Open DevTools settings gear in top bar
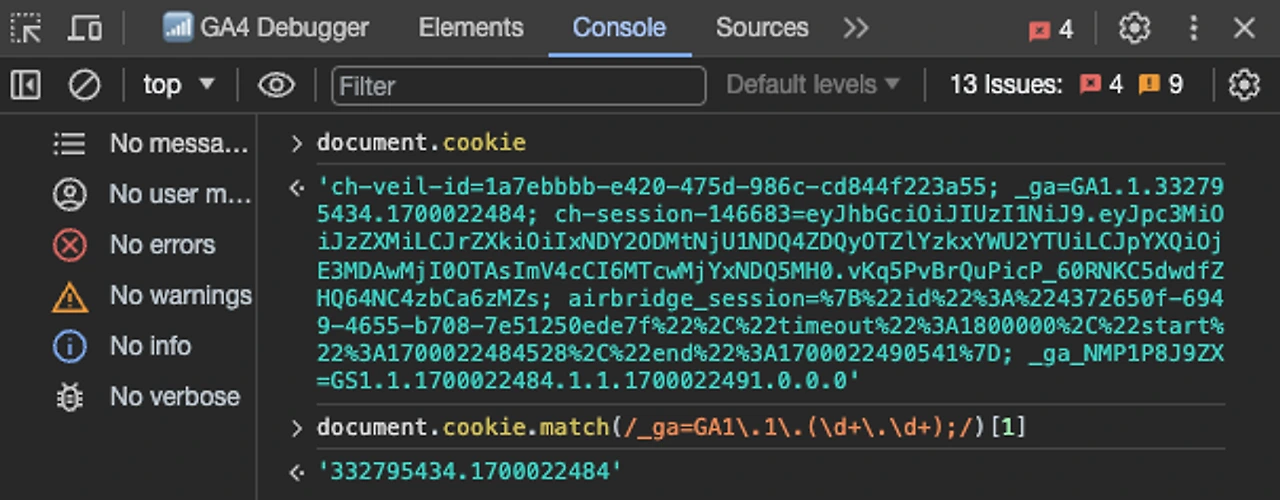This screenshot has width=1280, height=500. [x=1134, y=28]
